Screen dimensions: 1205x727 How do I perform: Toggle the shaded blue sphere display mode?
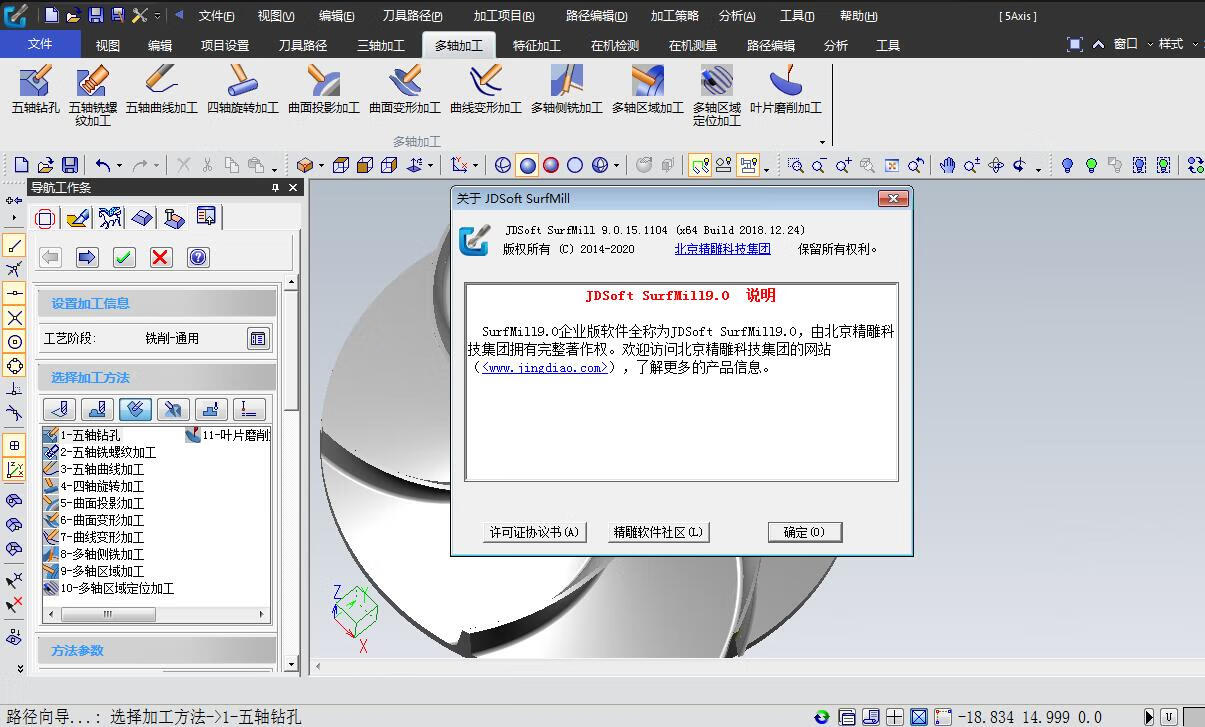tap(527, 165)
